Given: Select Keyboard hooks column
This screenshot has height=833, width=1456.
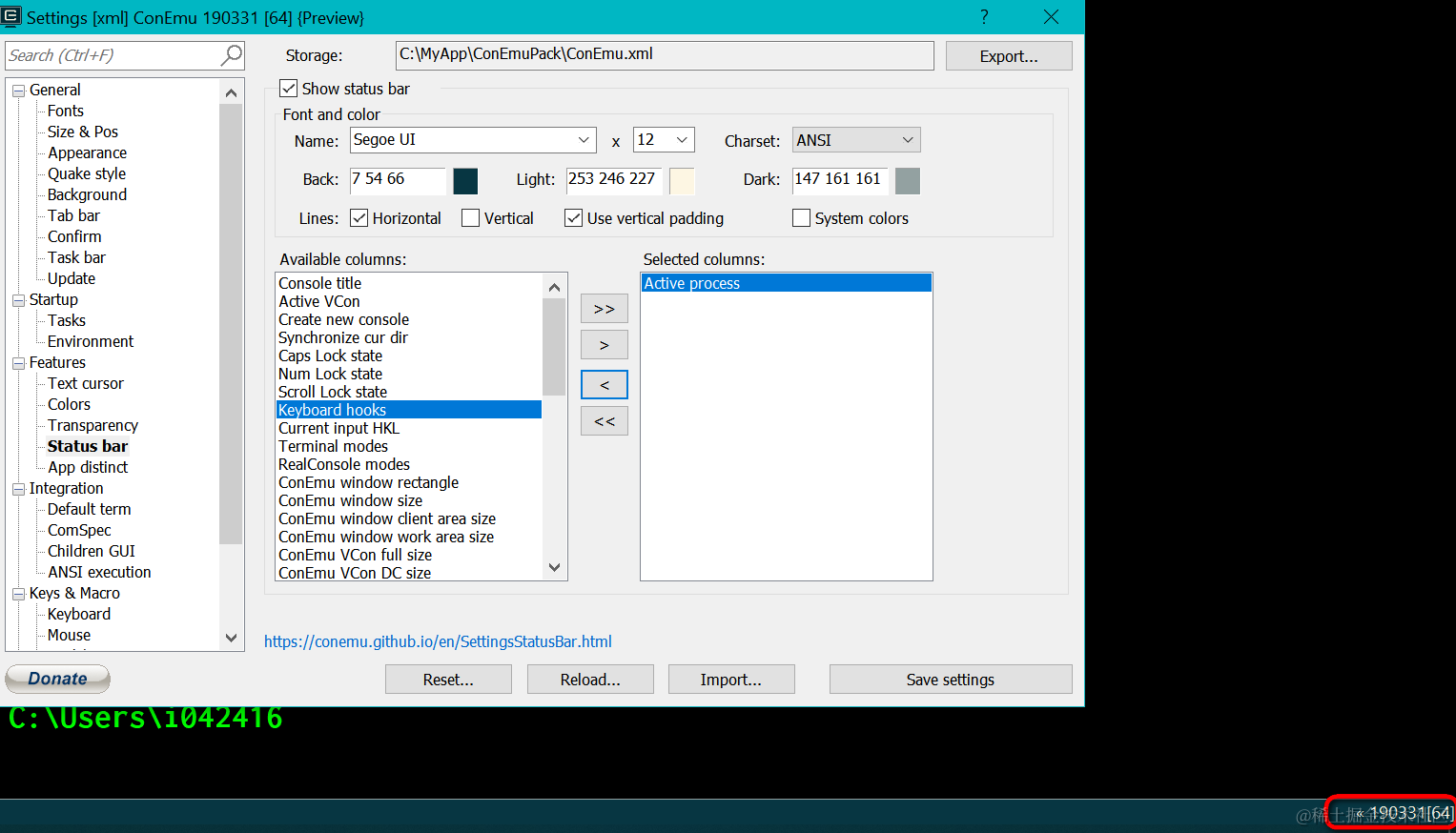Looking at the screenshot, I should [409, 410].
